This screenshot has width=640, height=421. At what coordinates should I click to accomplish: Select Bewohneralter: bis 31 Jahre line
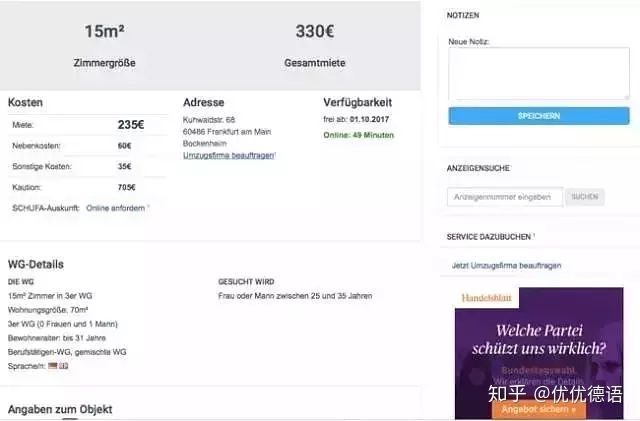coord(57,338)
